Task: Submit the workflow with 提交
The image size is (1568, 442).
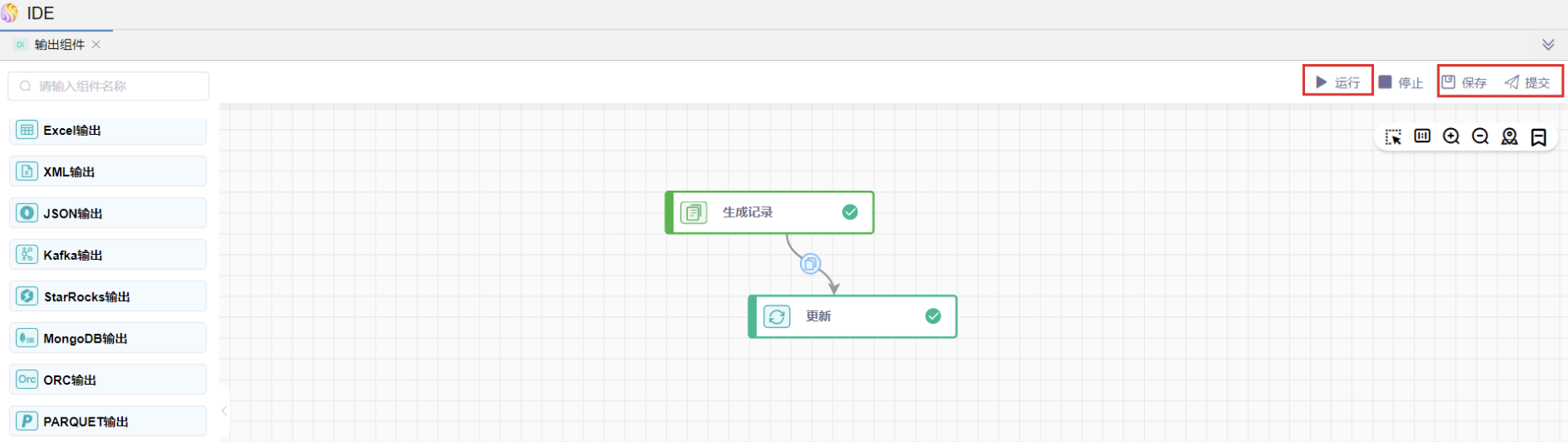Action: click(1528, 83)
